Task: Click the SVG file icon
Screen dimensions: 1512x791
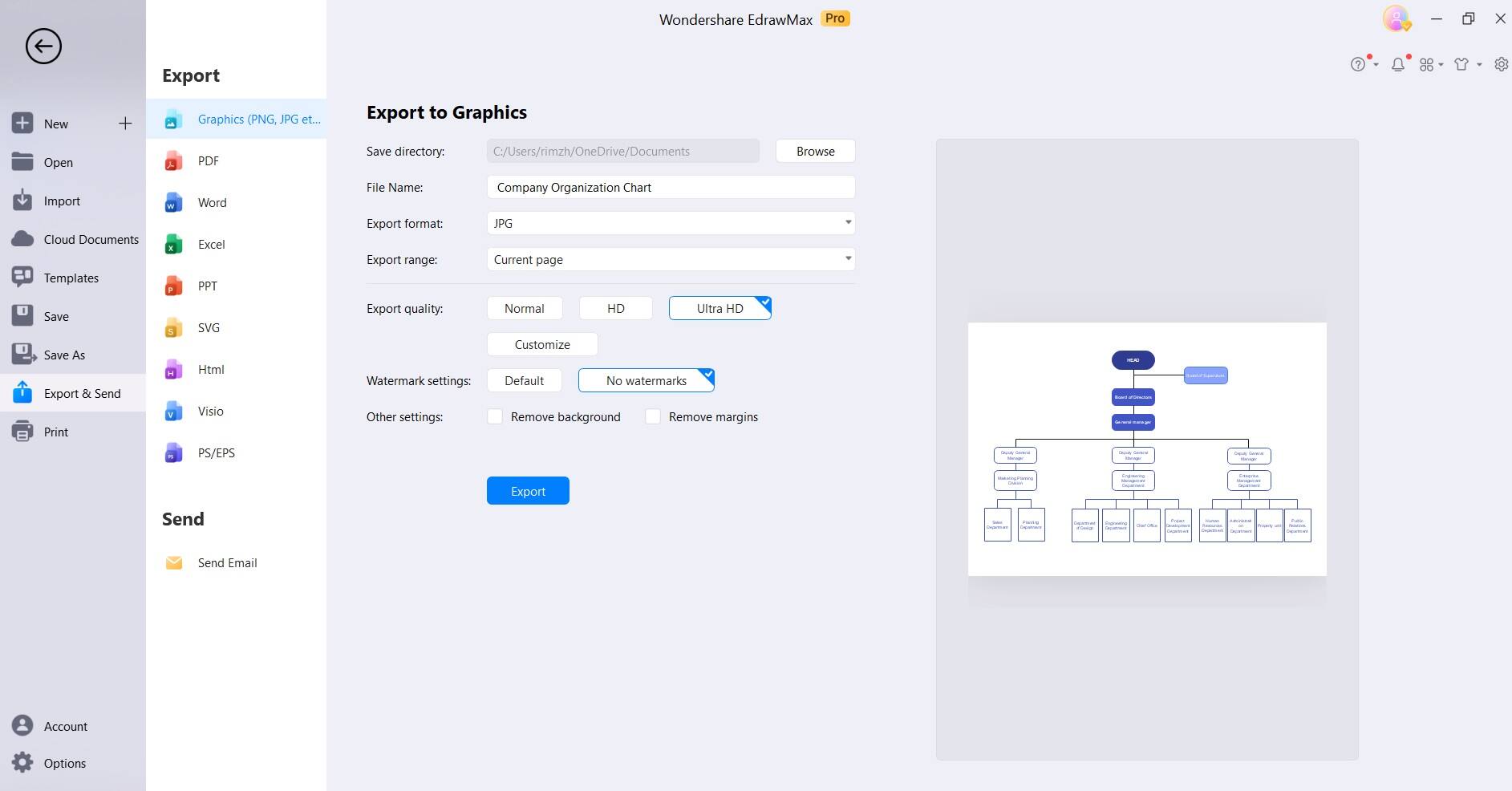Action: 173,327
